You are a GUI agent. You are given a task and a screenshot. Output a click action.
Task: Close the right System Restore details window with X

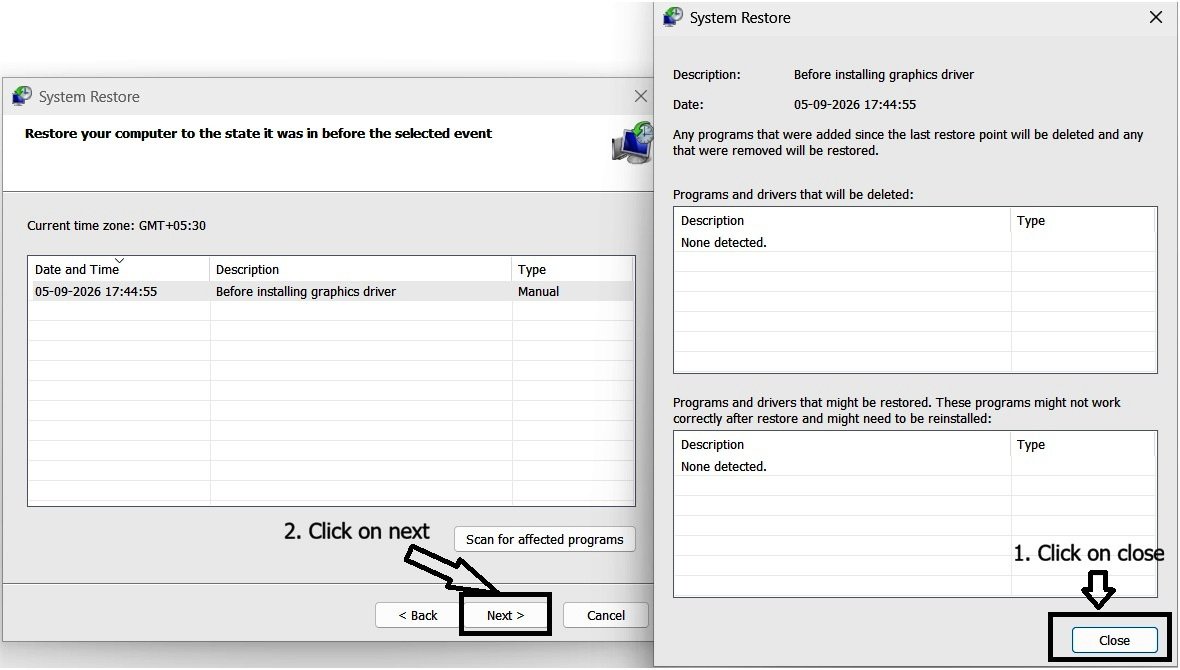tap(1156, 17)
